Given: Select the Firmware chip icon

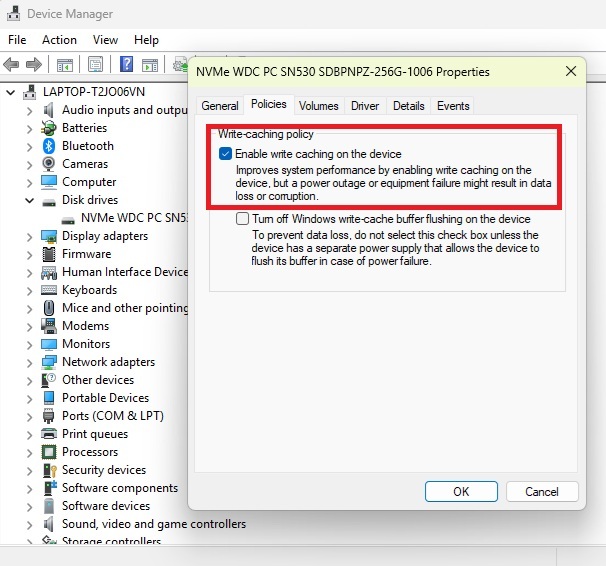Looking at the screenshot, I should tap(49, 254).
